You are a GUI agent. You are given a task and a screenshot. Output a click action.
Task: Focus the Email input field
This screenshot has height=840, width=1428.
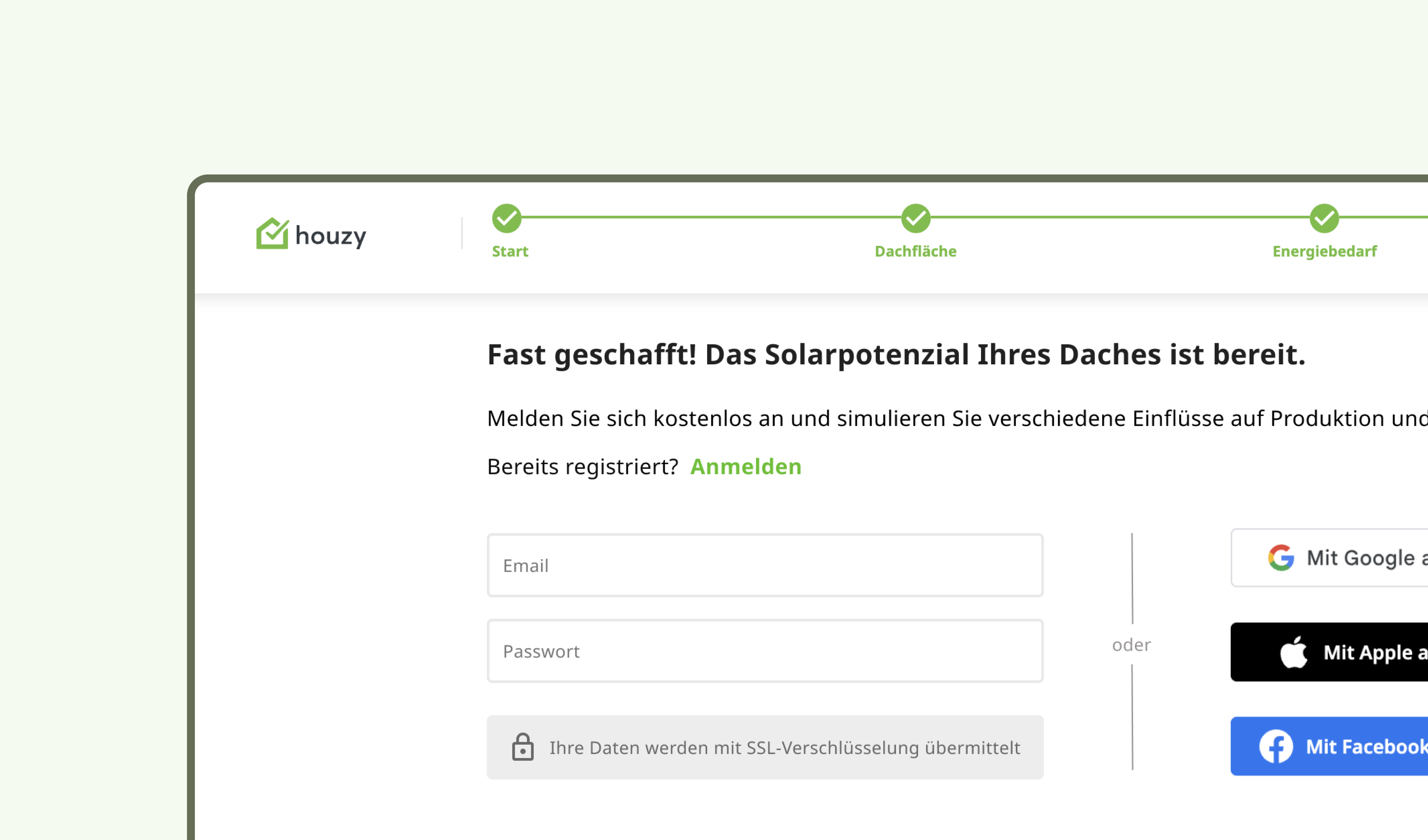tap(765, 565)
